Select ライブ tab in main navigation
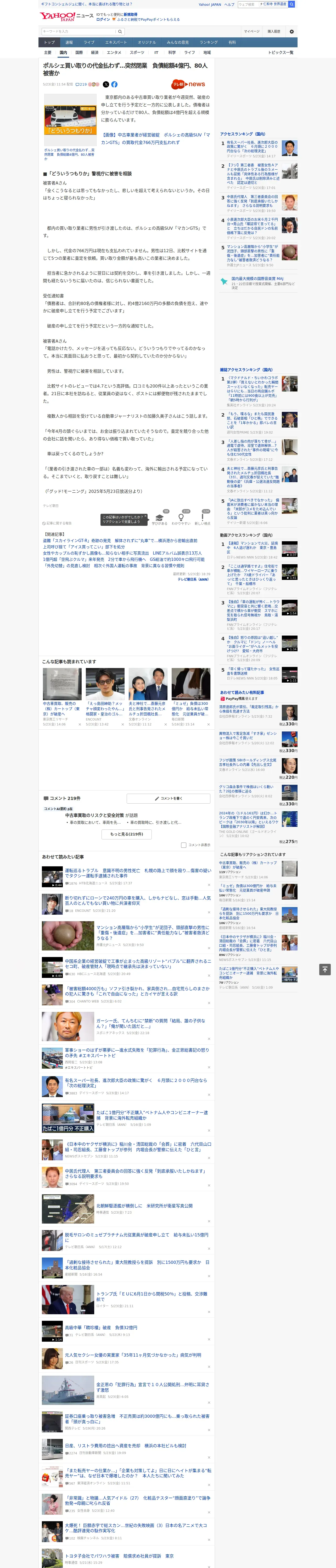This screenshot has width=336, height=1568. click(x=89, y=43)
